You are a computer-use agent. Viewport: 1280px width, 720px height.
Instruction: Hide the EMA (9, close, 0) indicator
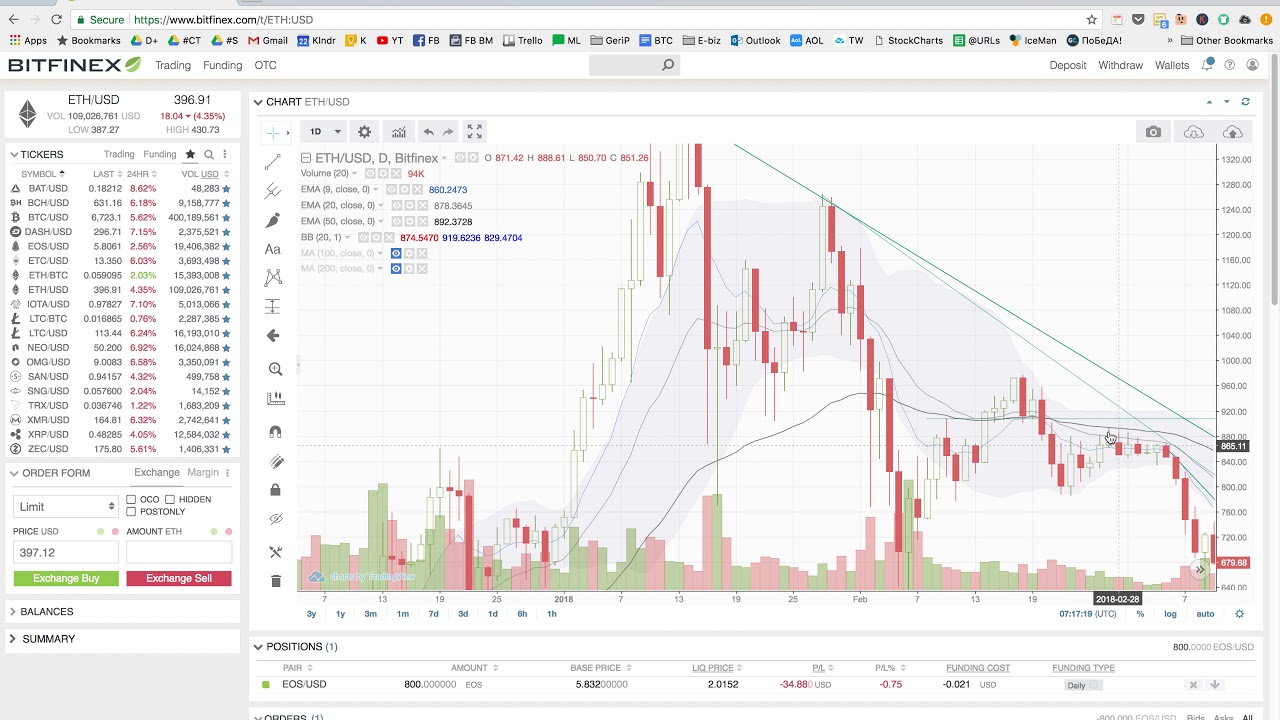[x=391, y=190]
